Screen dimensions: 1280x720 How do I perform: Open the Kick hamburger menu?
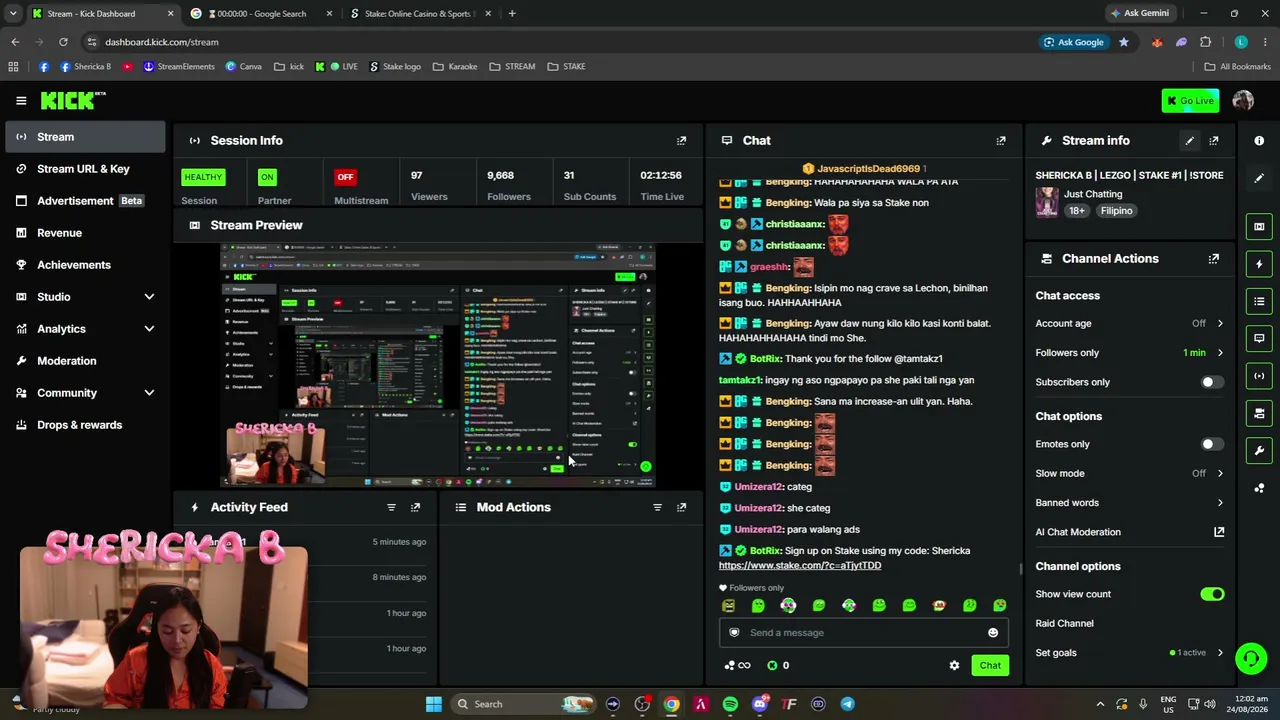pyautogui.click(x=21, y=100)
